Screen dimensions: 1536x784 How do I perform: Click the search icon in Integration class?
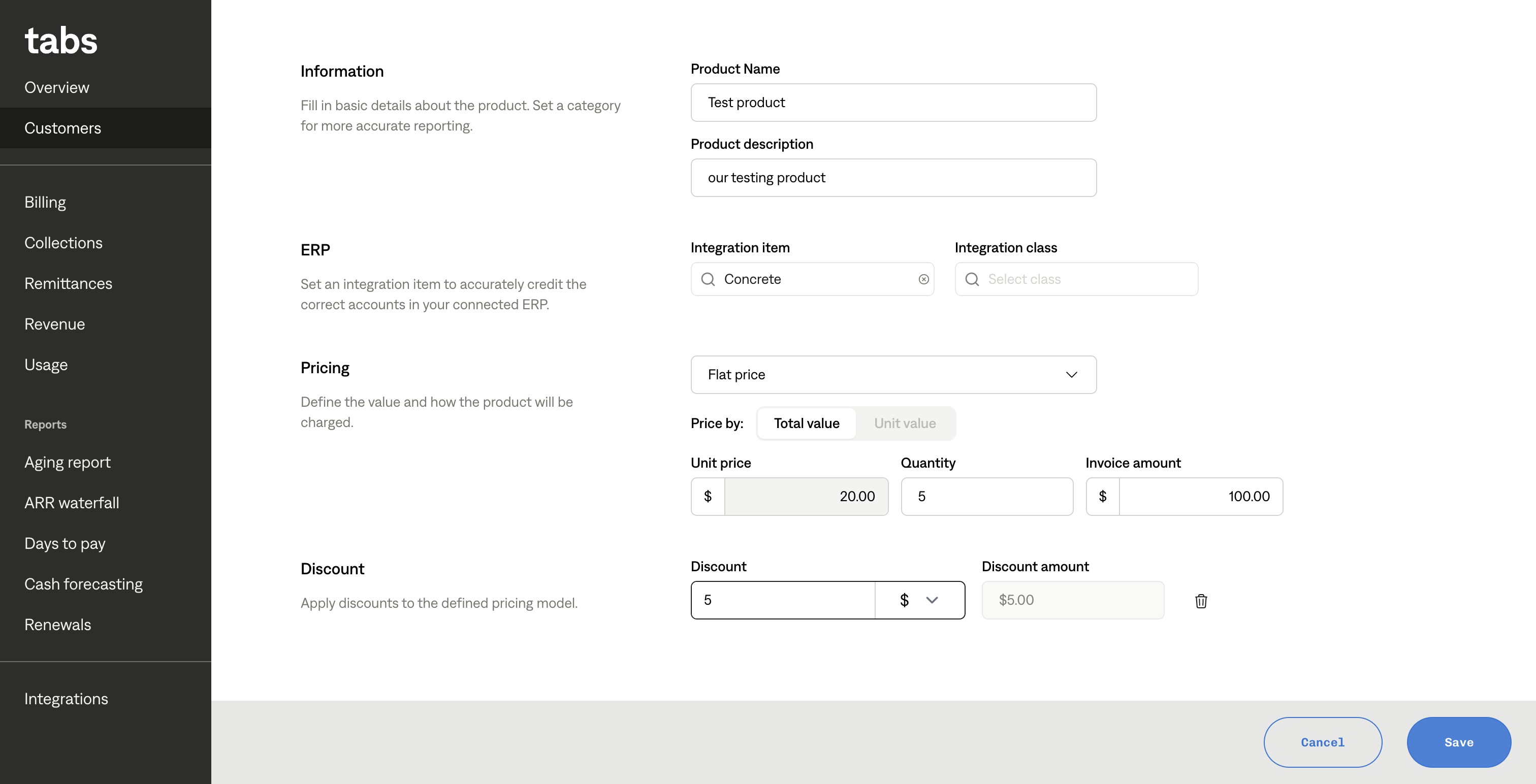(972, 279)
